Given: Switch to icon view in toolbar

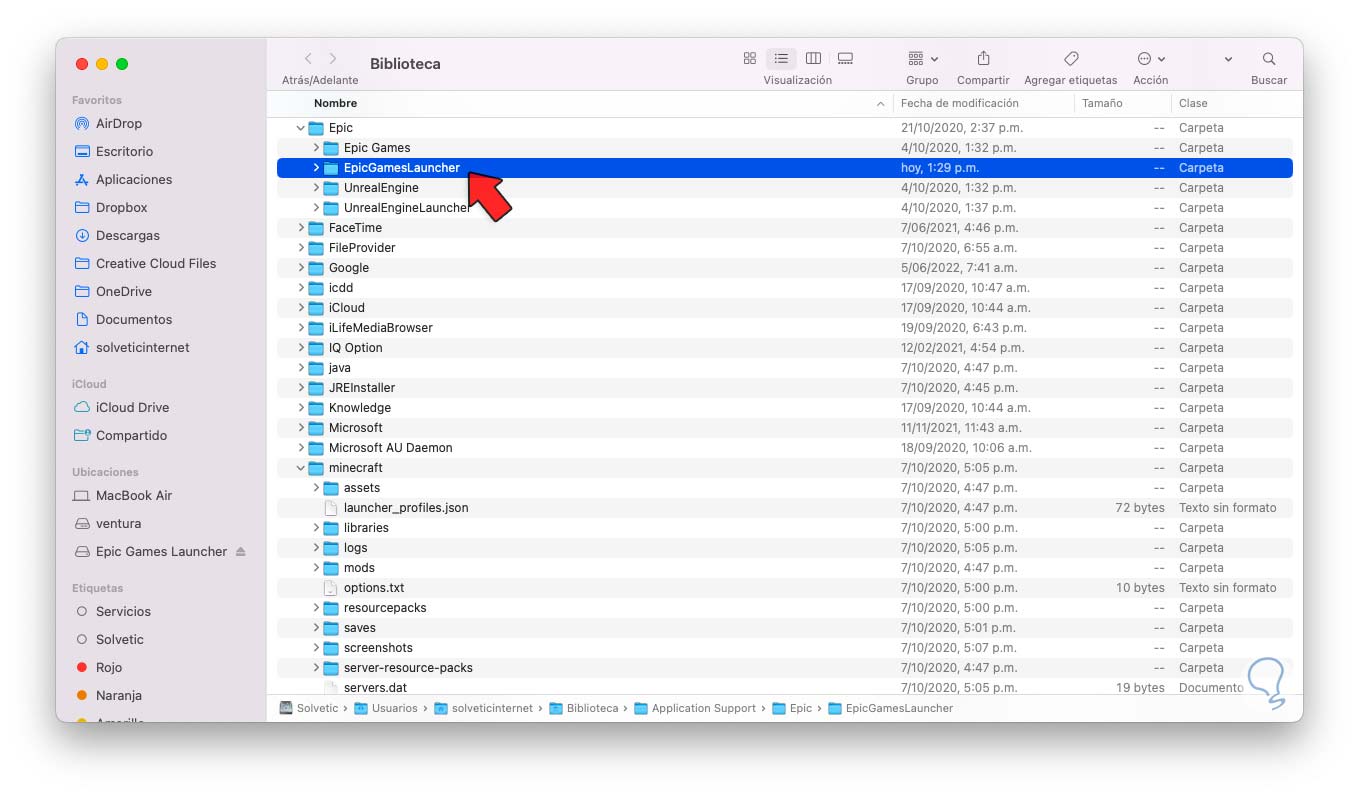Looking at the screenshot, I should 750,59.
